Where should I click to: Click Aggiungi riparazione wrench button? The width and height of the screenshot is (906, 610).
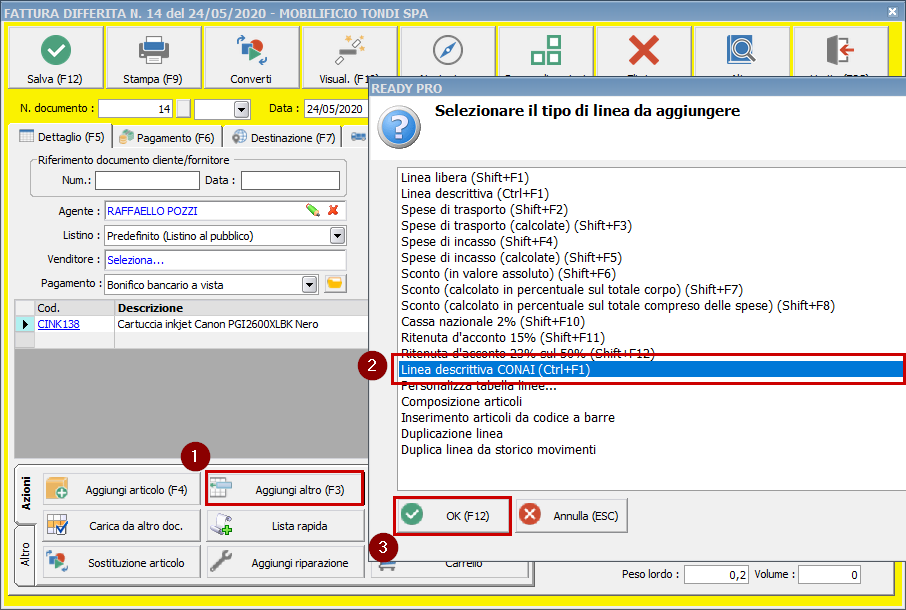coord(285,562)
